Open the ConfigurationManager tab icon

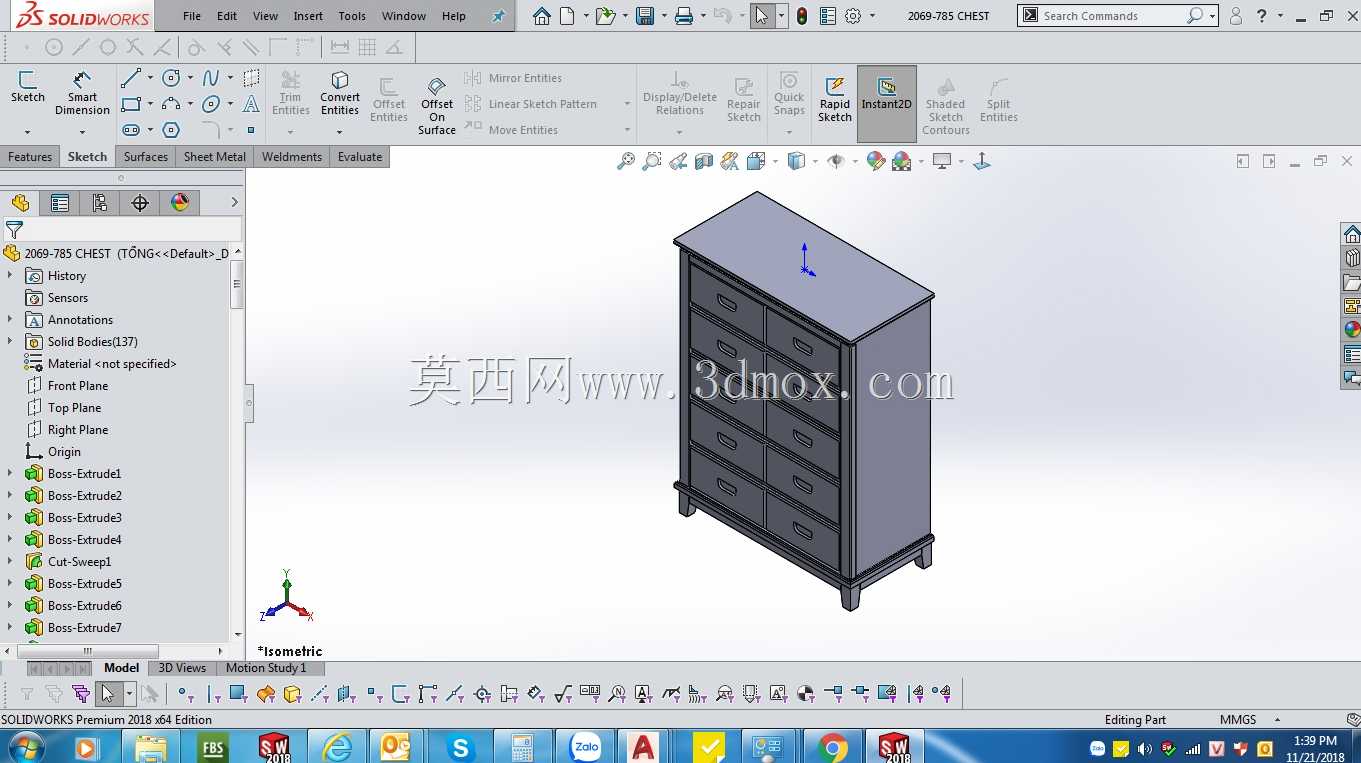tap(100, 203)
